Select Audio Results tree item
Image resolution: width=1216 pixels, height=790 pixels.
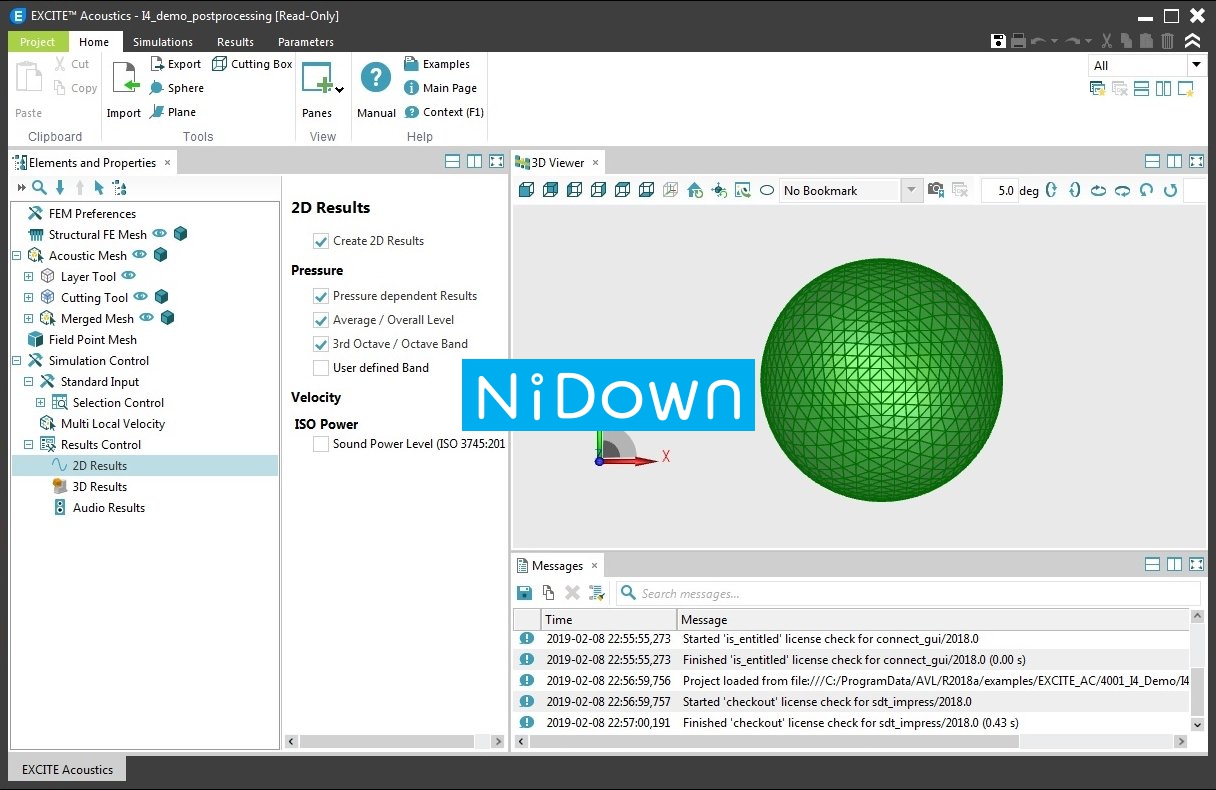(98, 508)
